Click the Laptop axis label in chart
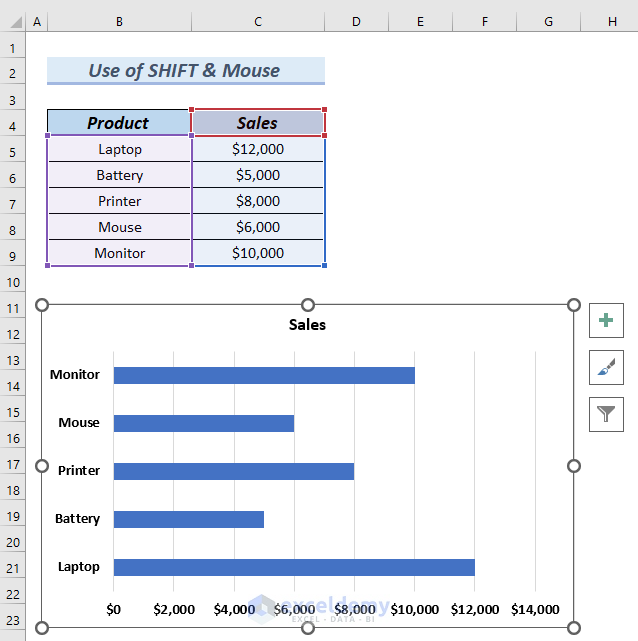This screenshot has width=638, height=641. pos(78,567)
